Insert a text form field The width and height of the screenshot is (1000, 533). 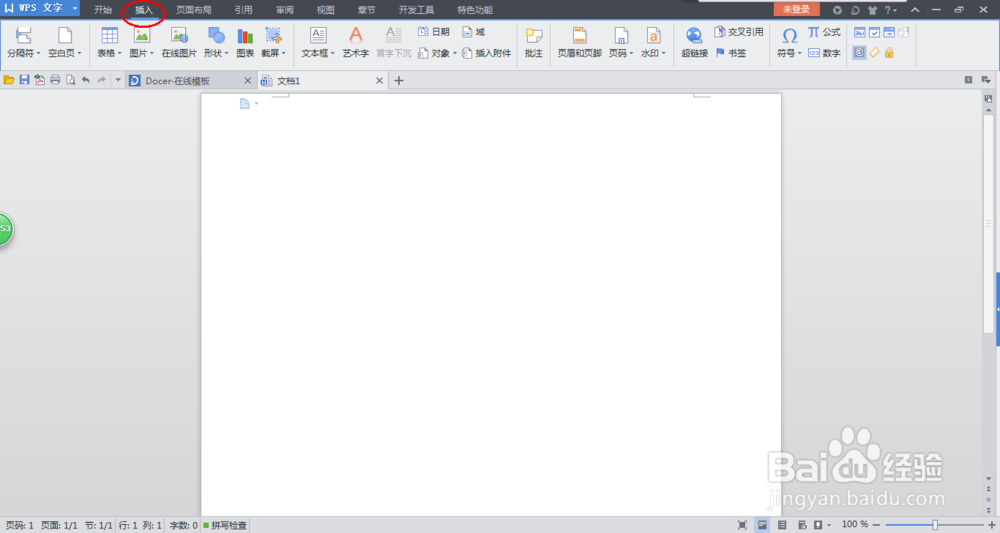[860, 33]
